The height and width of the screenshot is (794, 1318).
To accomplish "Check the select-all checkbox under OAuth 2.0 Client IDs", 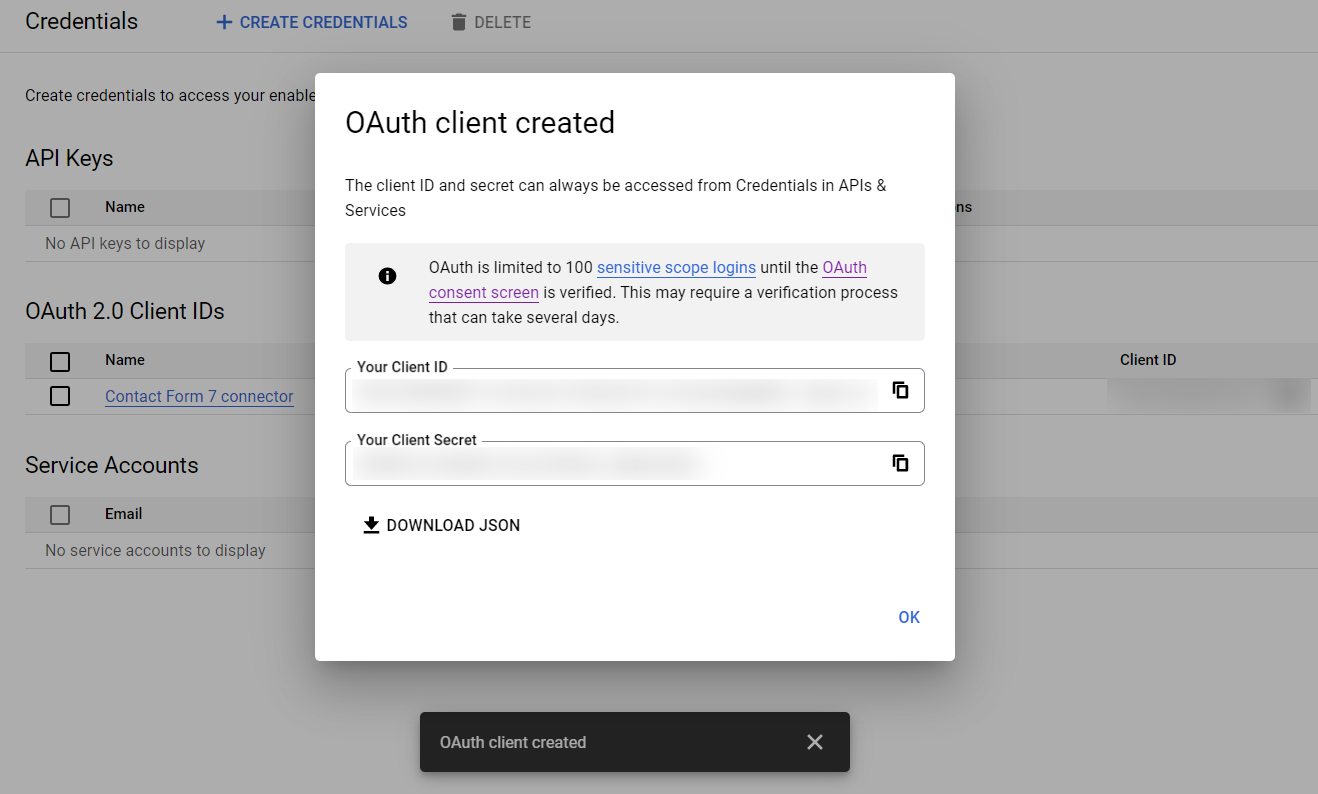I will [59, 361].
